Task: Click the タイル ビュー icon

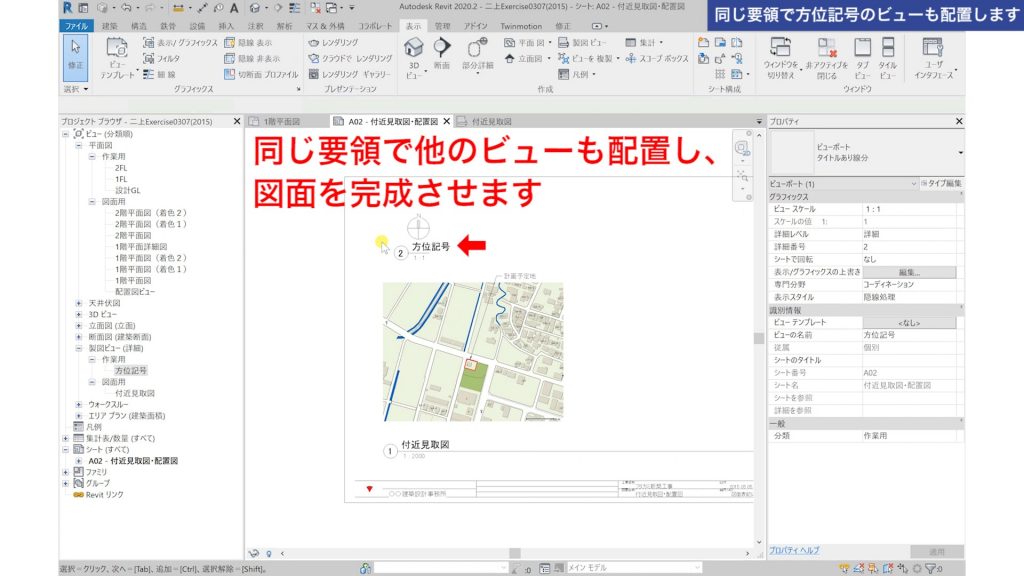Action: point(888,47)
